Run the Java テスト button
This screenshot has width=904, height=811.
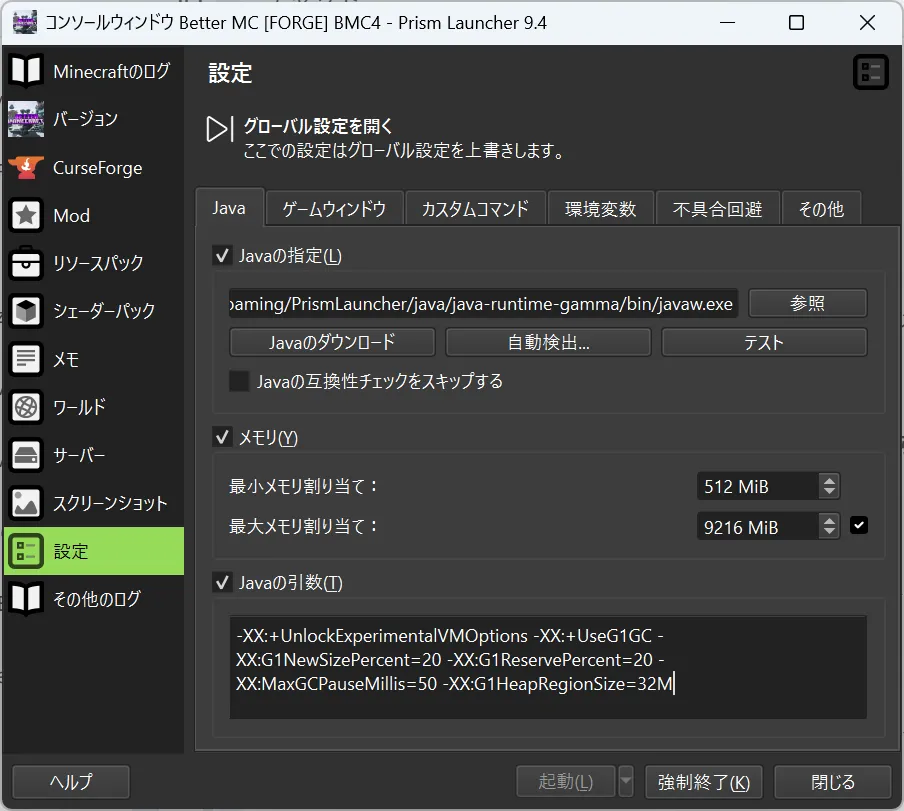[x=764, y=341]
